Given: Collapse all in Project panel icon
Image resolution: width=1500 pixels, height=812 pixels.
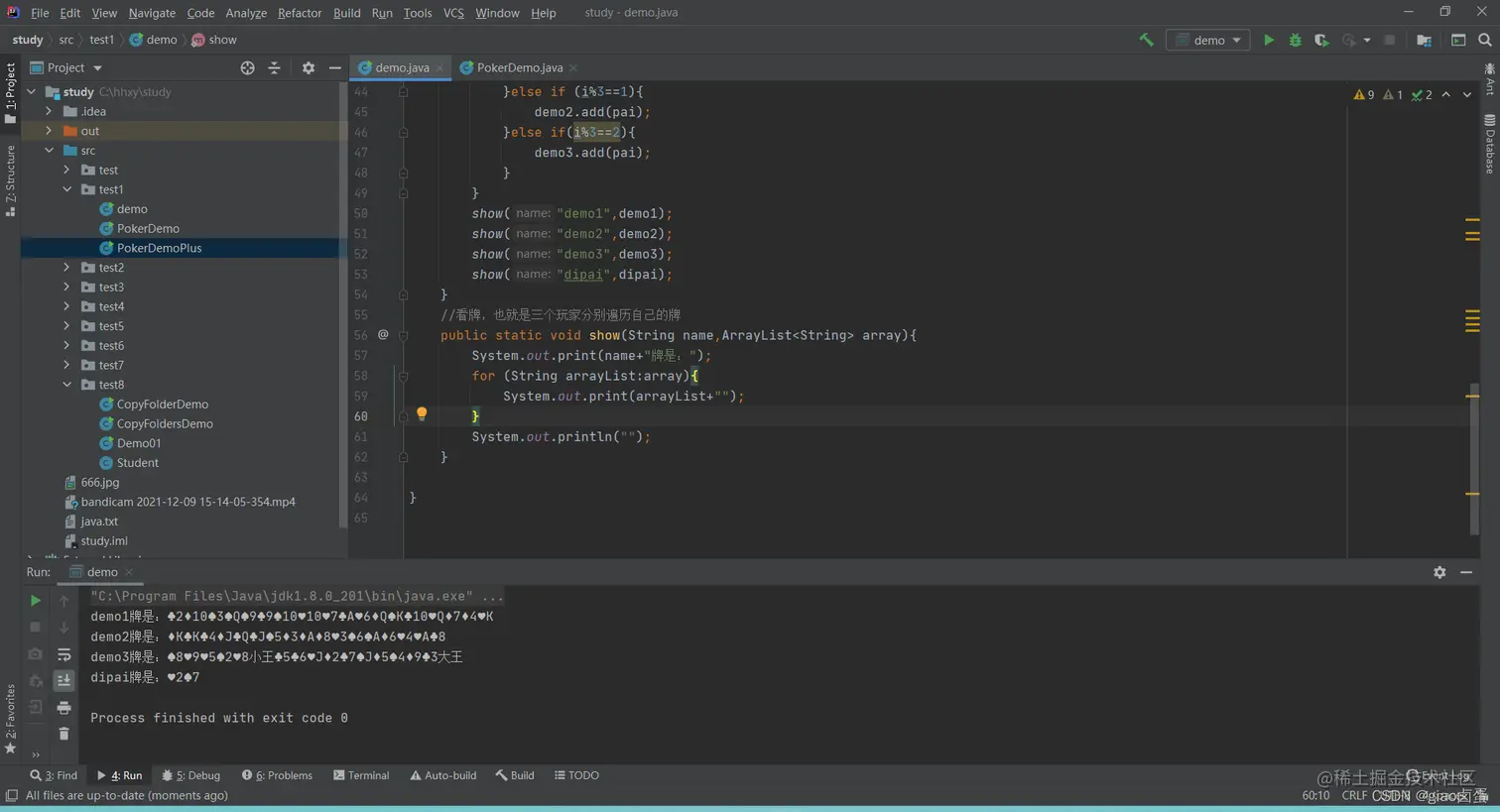Looking at the screenshot, I should (x=275, y=67).
